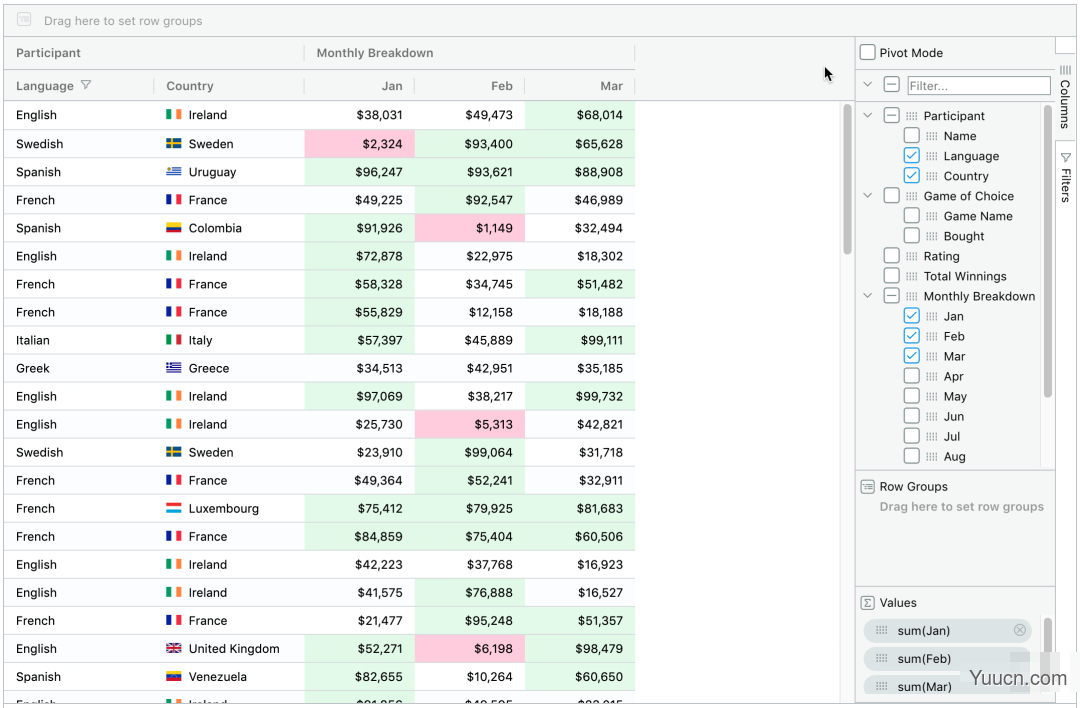Open the Columns side tab
This screenshot has height=708, width=1080.
click(x=1065, y=96)
